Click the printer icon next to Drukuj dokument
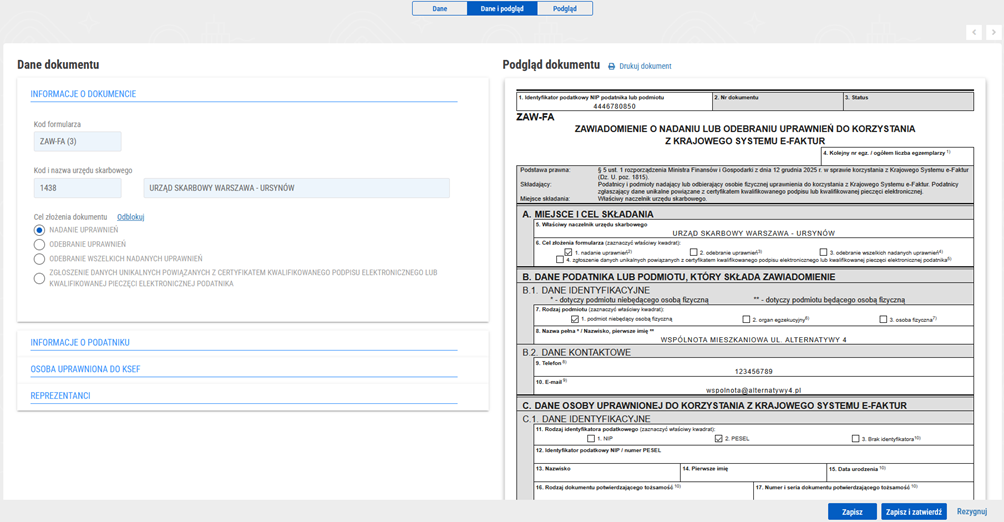This screenshot has height=522, width=1004. (x=612, y=67)
